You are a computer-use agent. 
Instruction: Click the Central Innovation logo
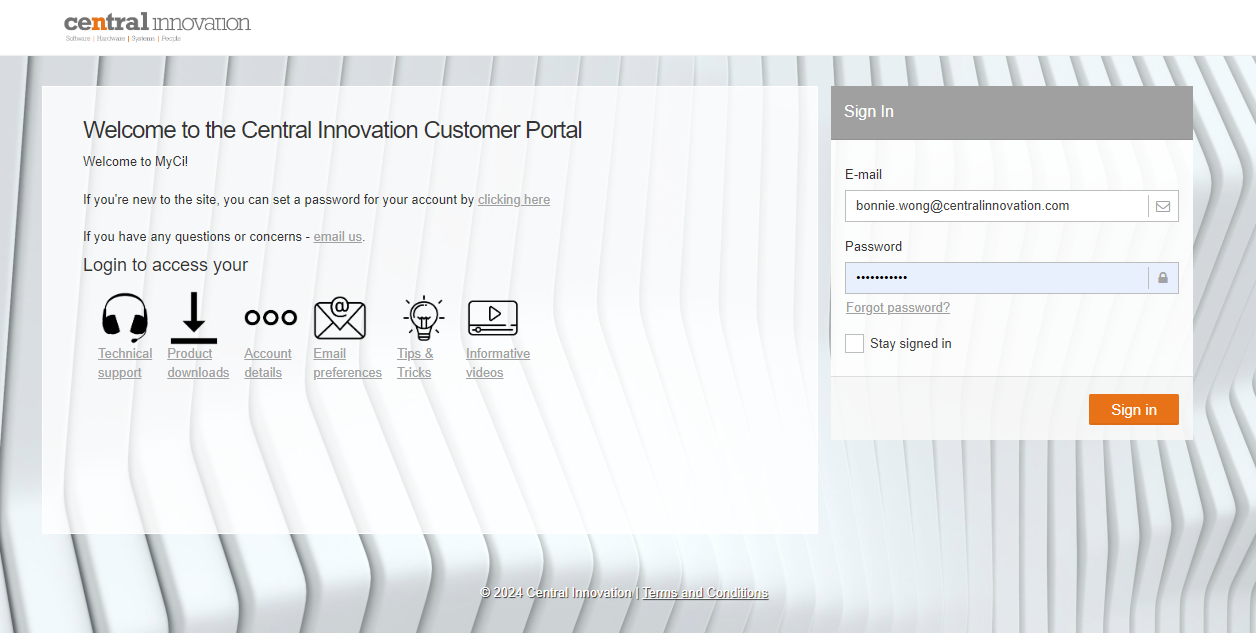click(x=157, y=27)
